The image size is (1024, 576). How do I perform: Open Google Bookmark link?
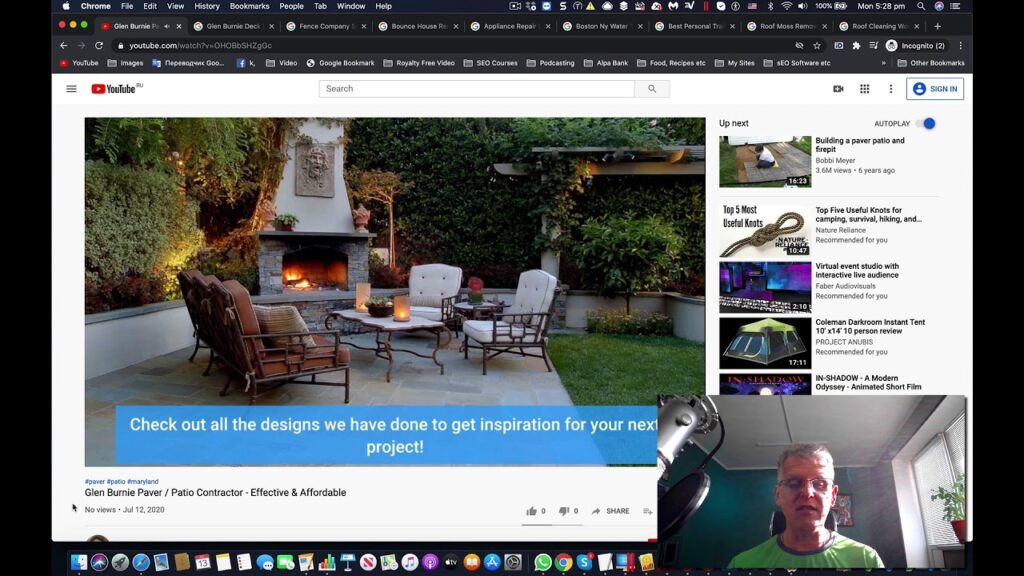[x=340, y=63]
